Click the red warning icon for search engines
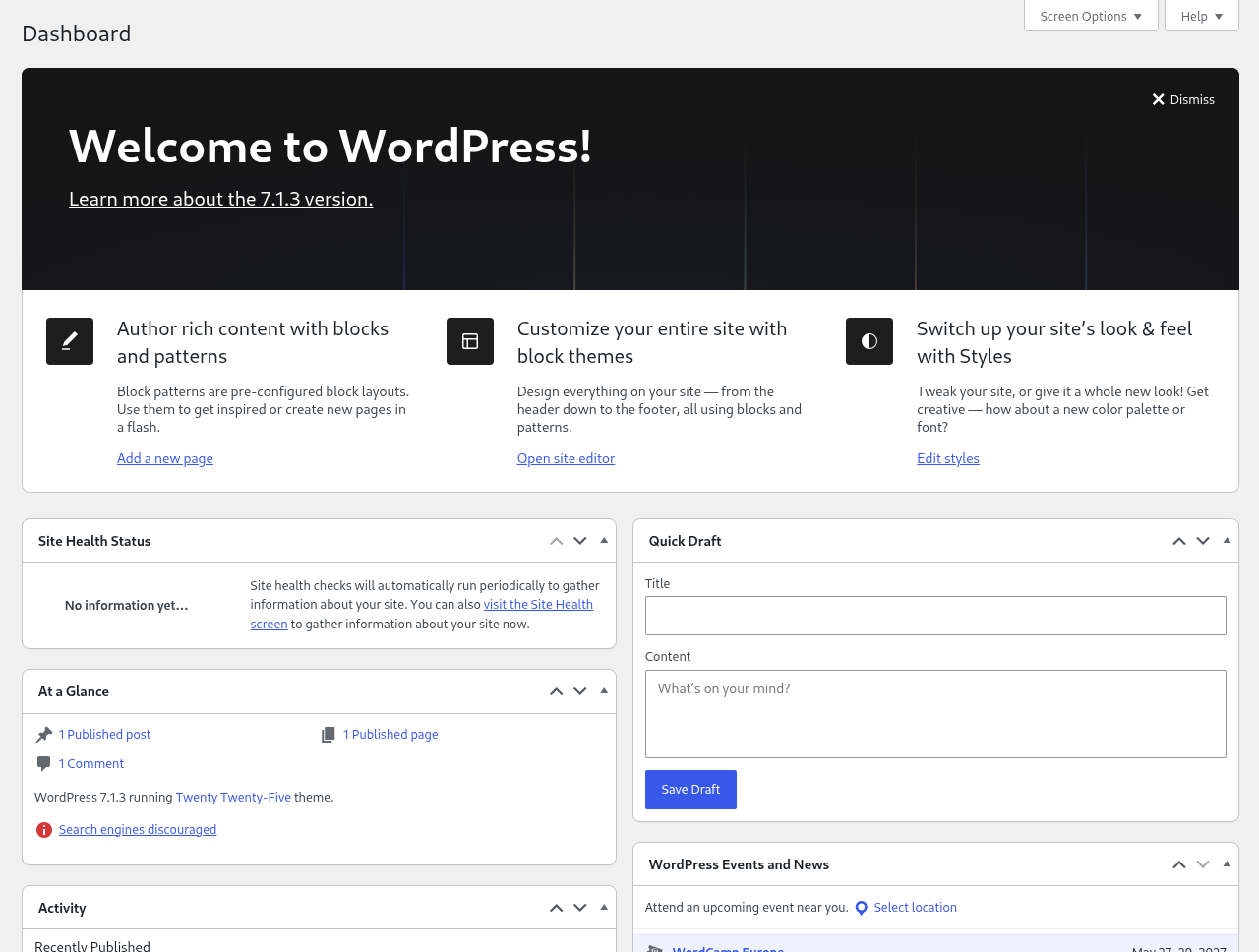 pyautogui.click(x=44, y=830)
